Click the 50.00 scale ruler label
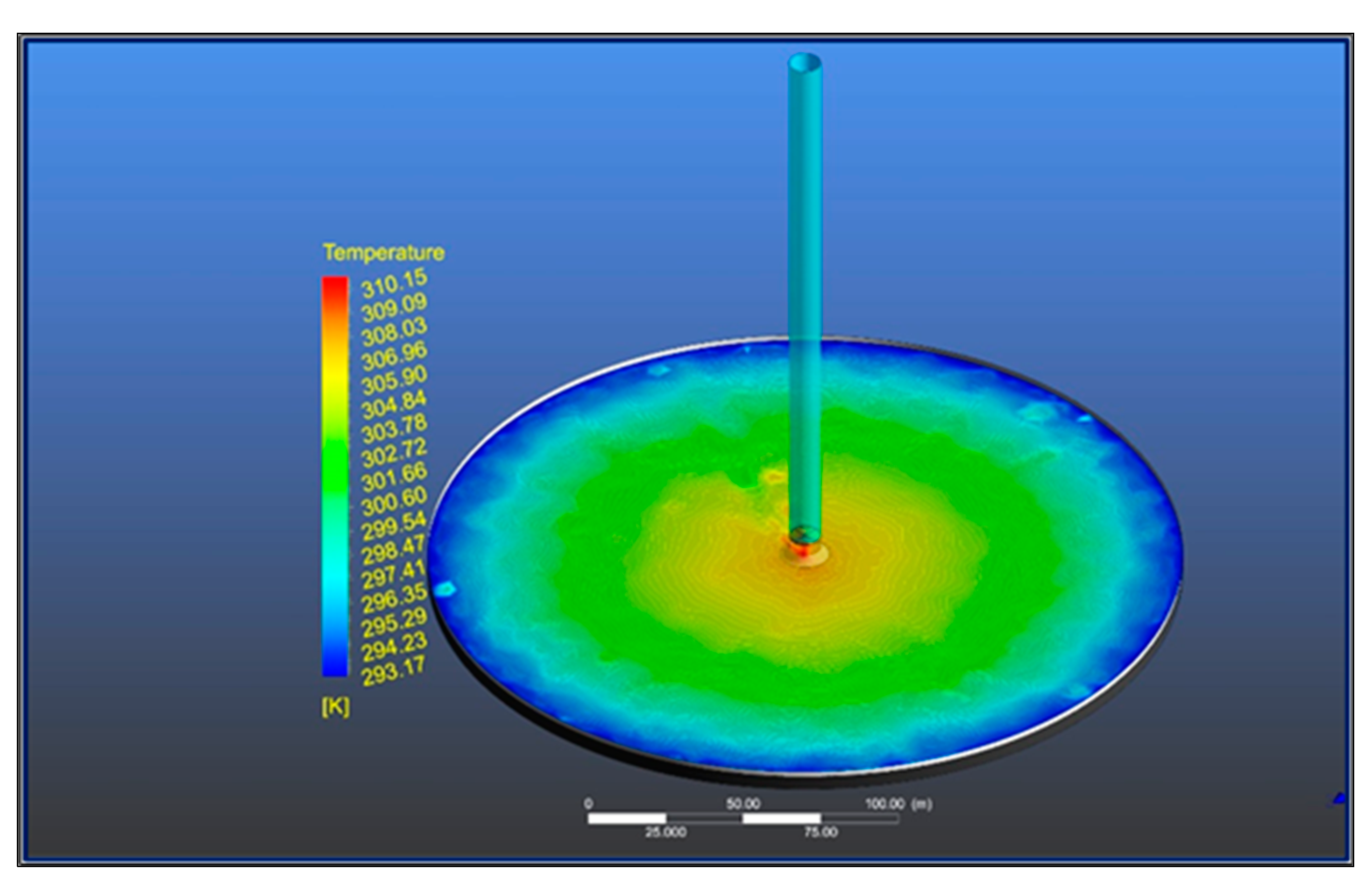Screen dimensions: 1372x876 [743, 804]
